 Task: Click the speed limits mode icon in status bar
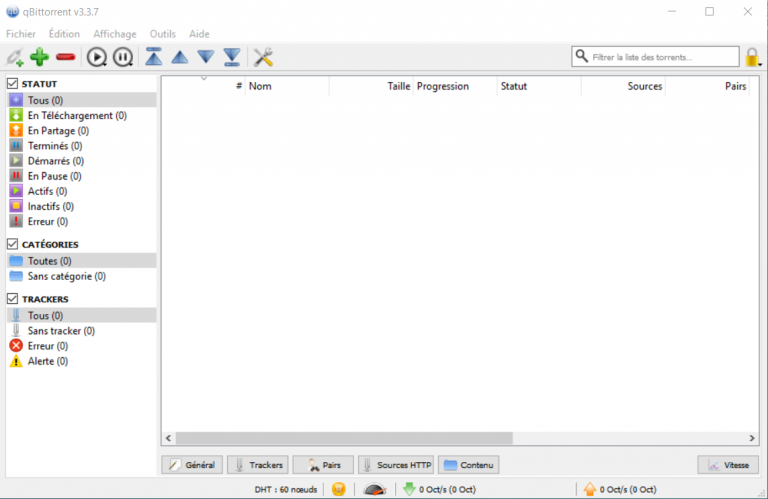click(x=375, y=489)
